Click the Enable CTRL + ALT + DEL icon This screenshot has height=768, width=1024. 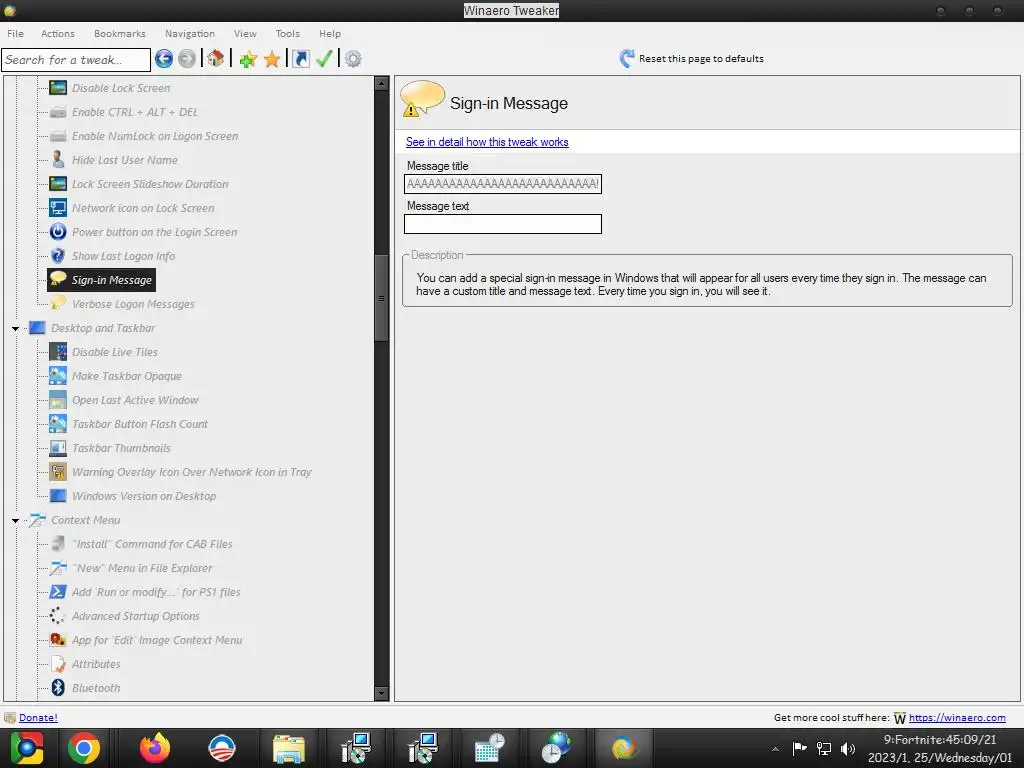58,112
